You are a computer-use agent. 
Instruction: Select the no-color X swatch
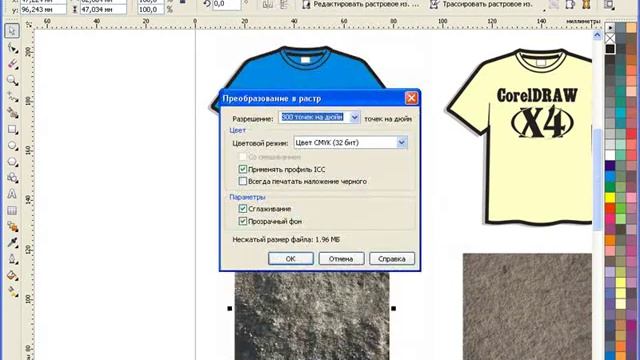coord(610,38)
